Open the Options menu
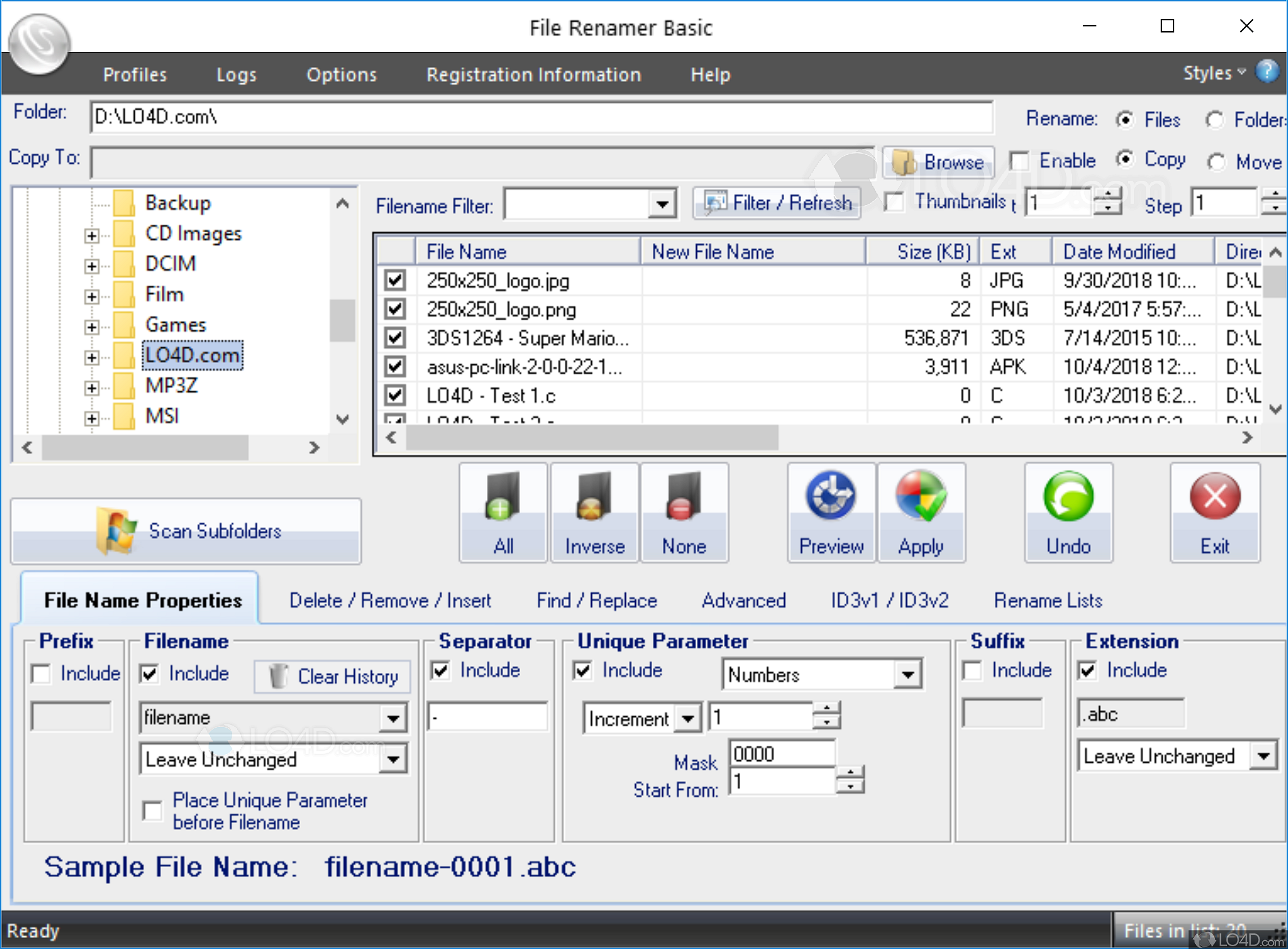Image resolution: width=1288 pixels, height=949 pixels. pos(341,74)
